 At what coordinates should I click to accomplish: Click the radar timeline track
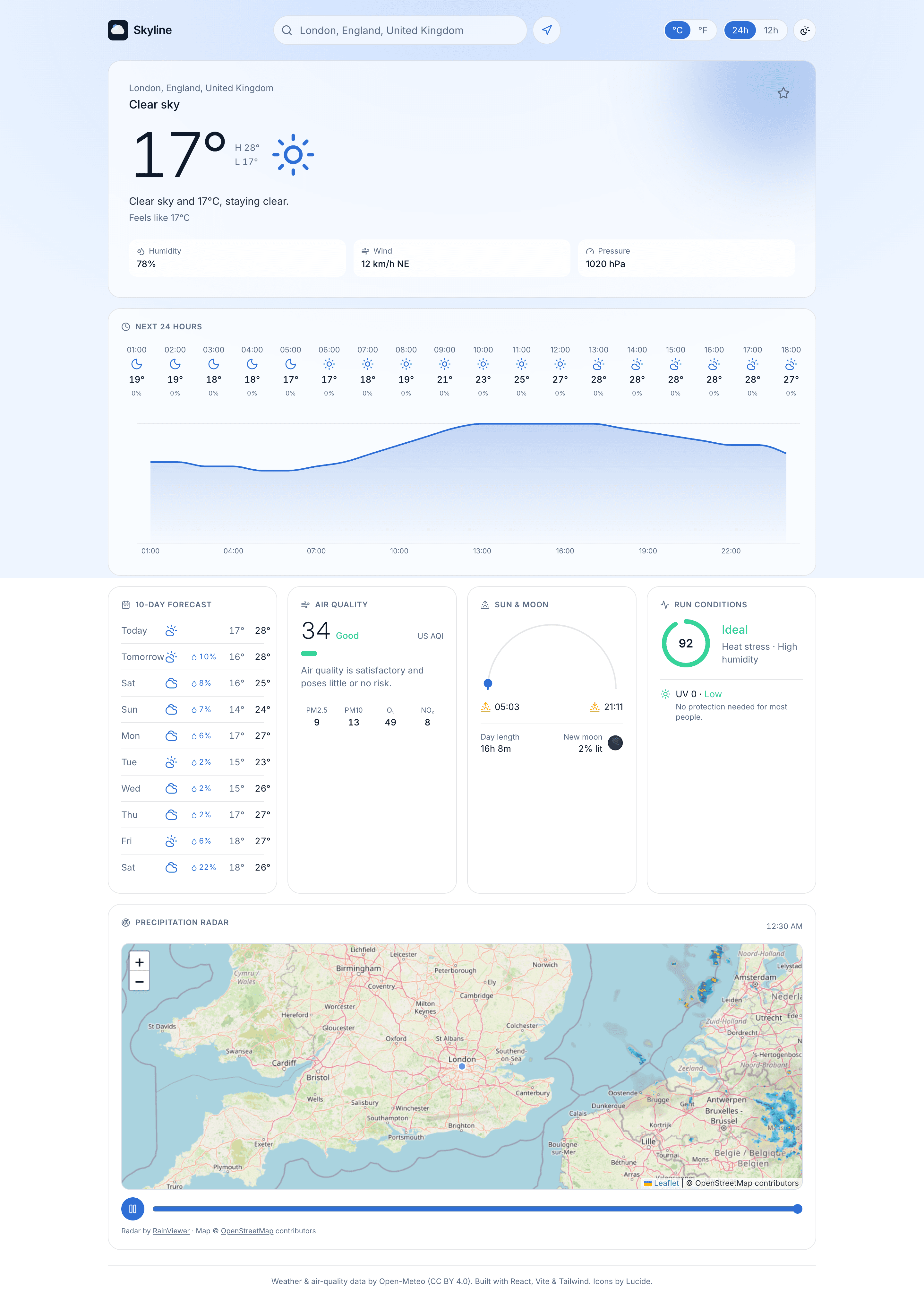[477, 1209]
